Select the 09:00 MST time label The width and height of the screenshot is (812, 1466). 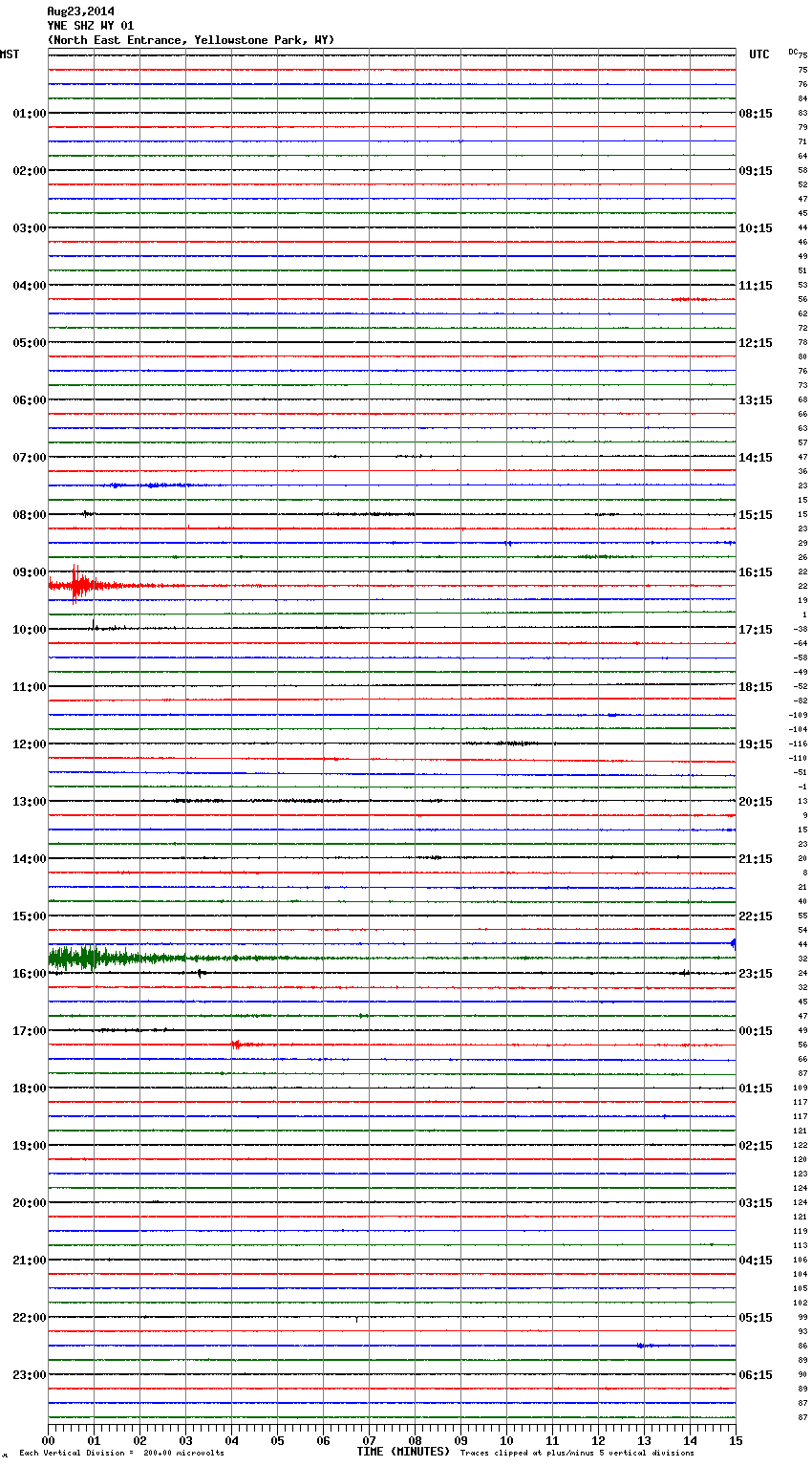(x=29, y=572)
